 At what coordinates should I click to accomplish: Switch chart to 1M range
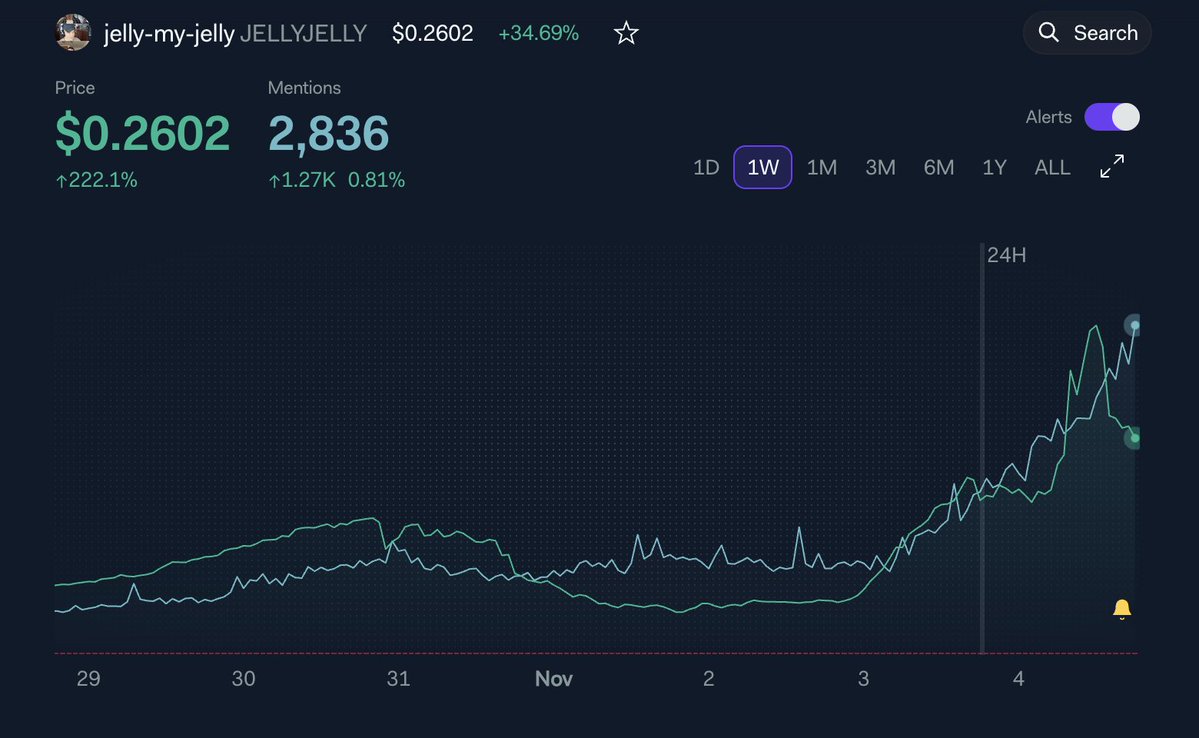point(821,167)
